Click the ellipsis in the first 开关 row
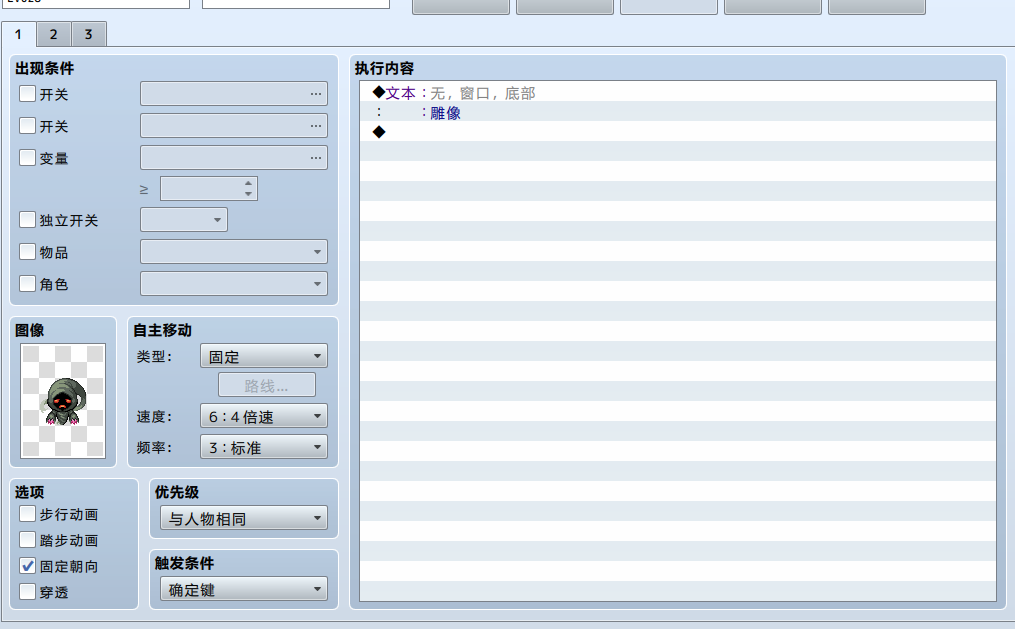 pos(315,94)
